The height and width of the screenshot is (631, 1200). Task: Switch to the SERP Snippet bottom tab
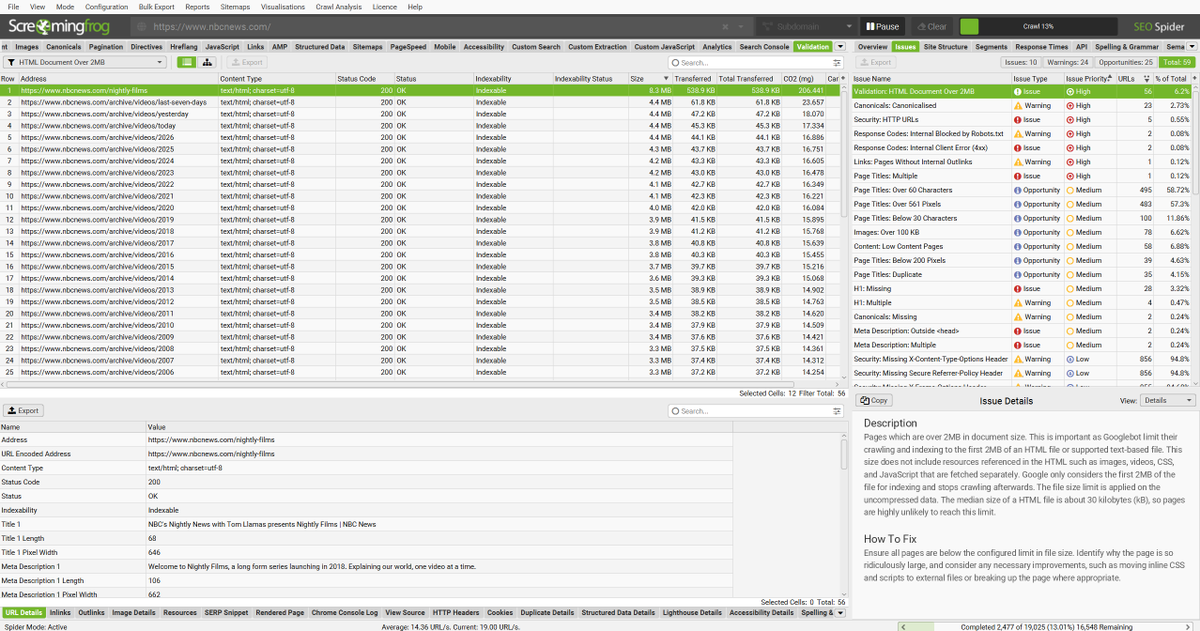click(x=225, y=613)
